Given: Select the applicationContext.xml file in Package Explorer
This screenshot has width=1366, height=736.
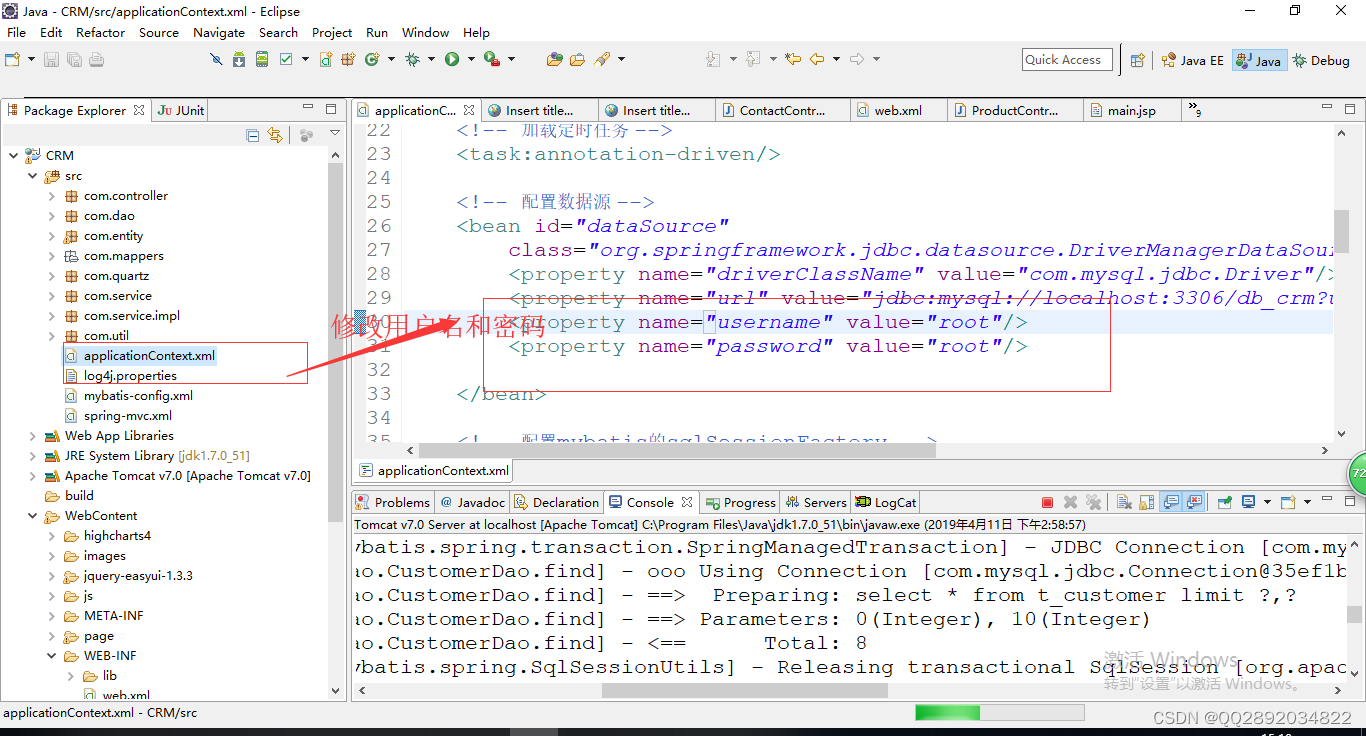Looking at the screenshot, I should click(149, 355).
